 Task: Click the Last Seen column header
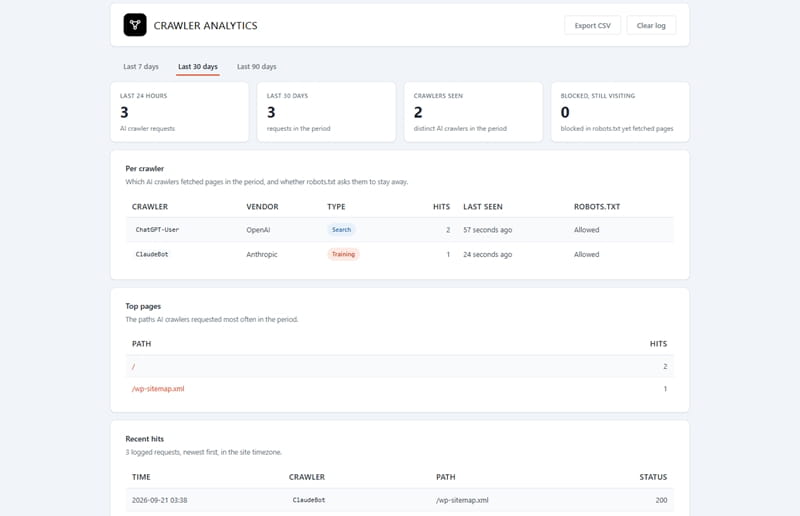(x=483, y=207)
